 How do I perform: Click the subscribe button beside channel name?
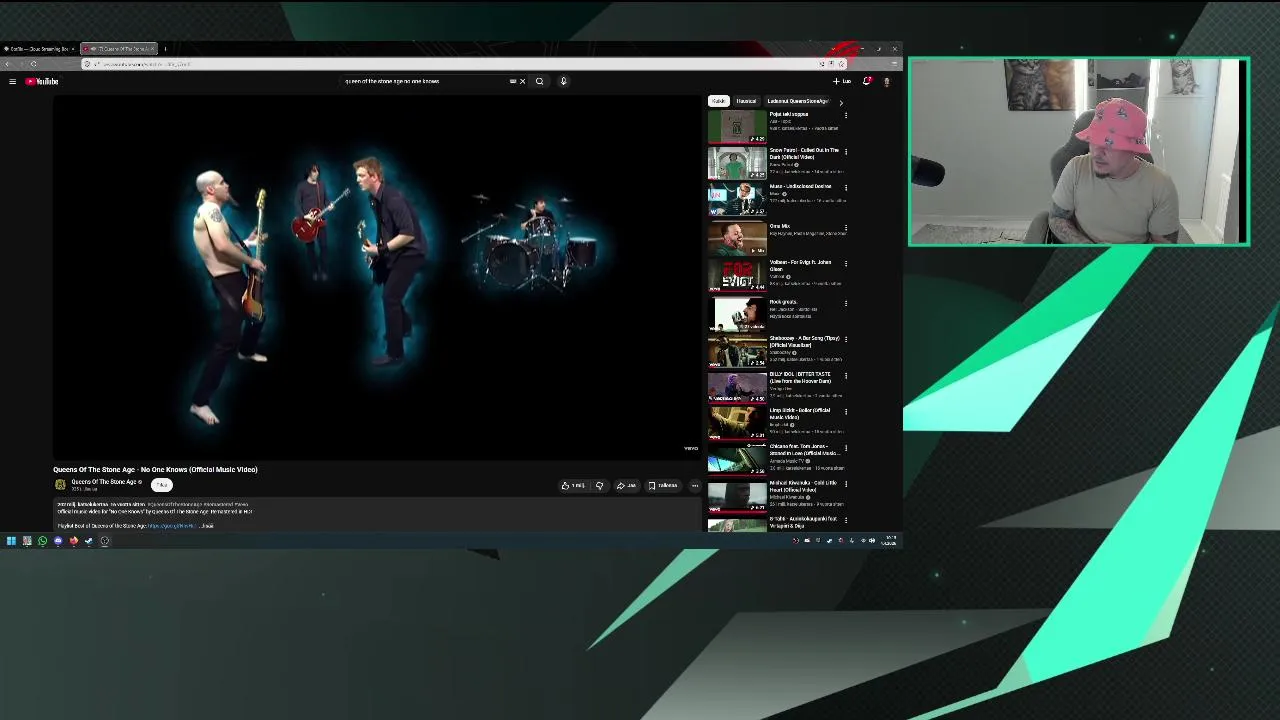162,485
